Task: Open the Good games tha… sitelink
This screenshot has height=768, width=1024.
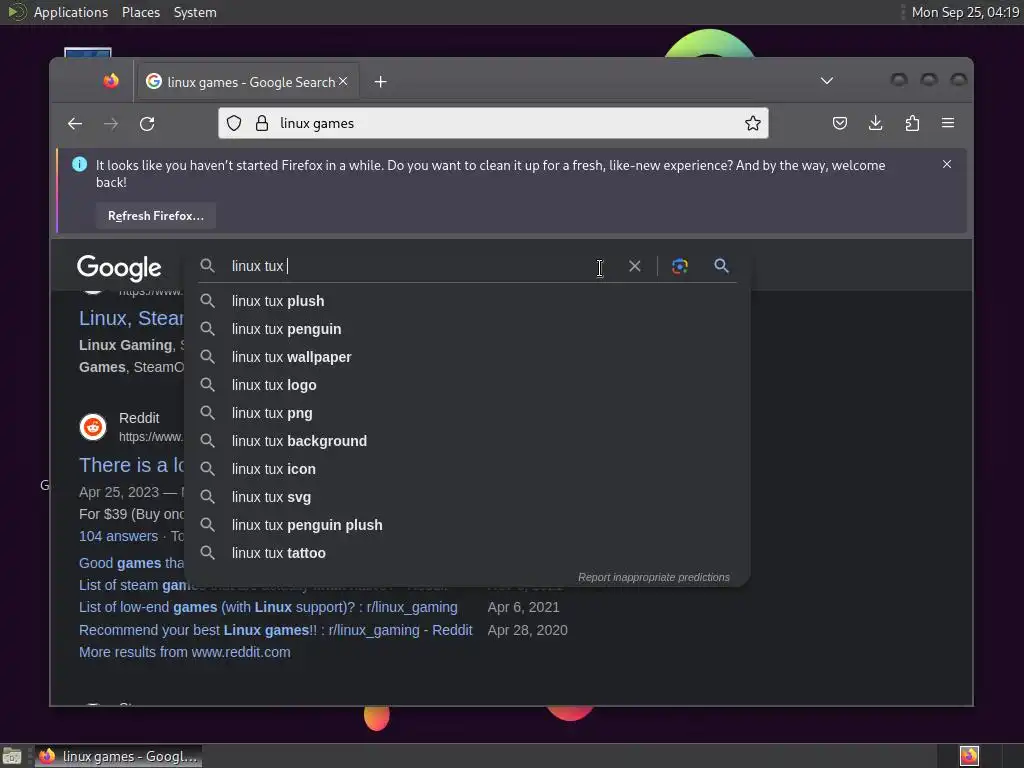Action: point(131,563)
